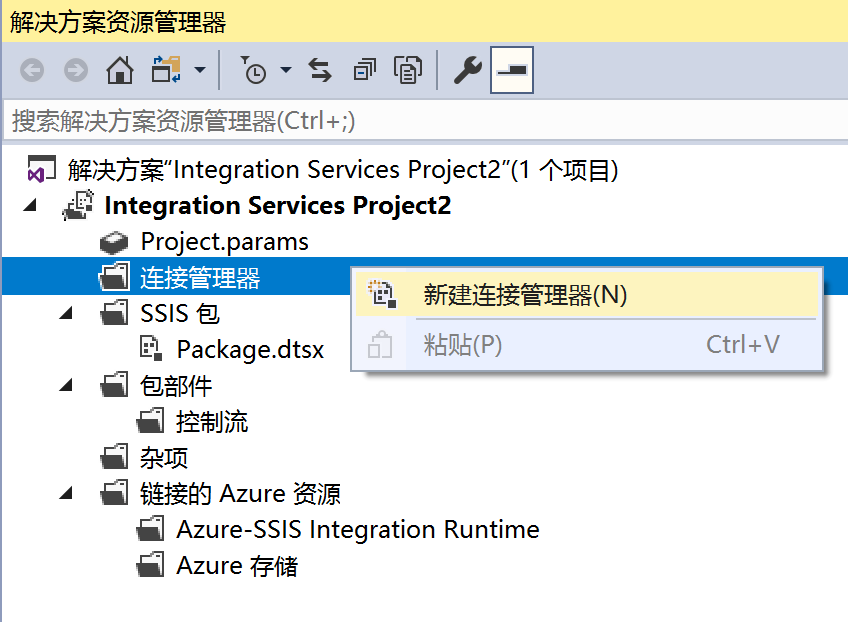Click the Collapse All toolbar icon
848x622 pixels.
tap(364, 70)
